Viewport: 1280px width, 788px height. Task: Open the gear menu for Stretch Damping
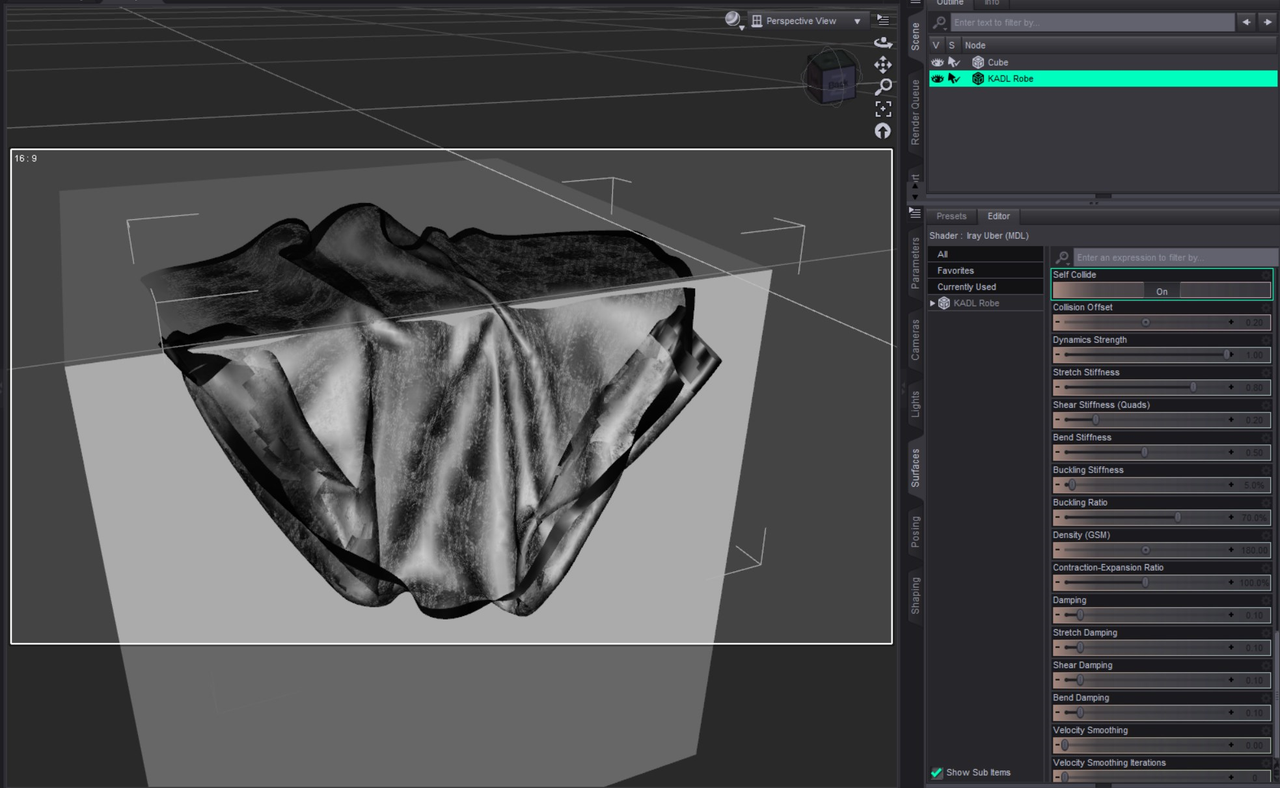[1267, 632]
